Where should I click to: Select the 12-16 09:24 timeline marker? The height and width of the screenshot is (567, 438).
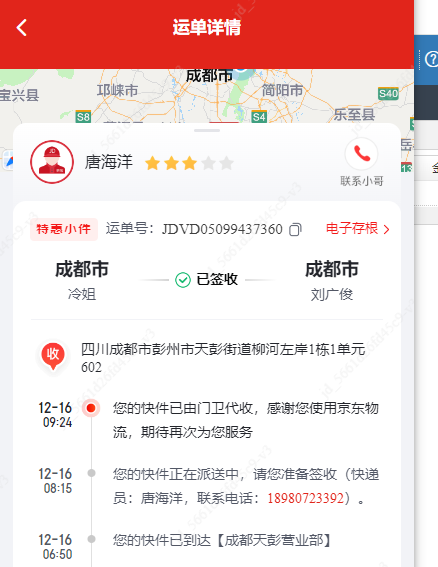[91, 408]
